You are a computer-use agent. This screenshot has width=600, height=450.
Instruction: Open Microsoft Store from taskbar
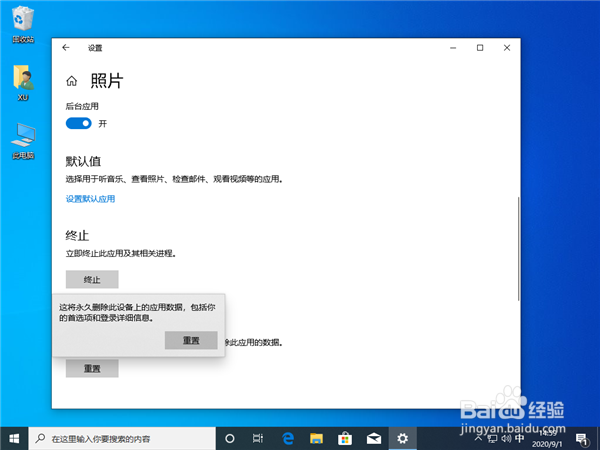tap(345, 439)
